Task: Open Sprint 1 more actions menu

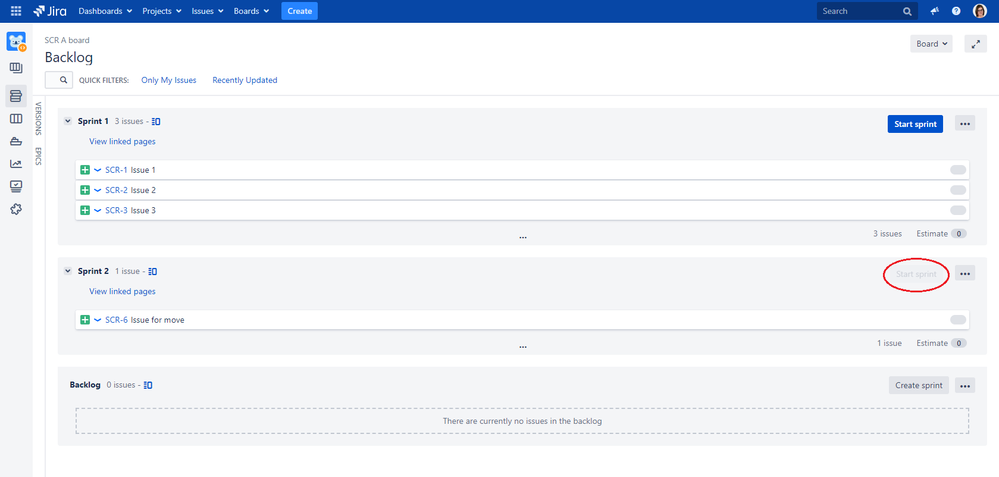Action: point(965,124)
